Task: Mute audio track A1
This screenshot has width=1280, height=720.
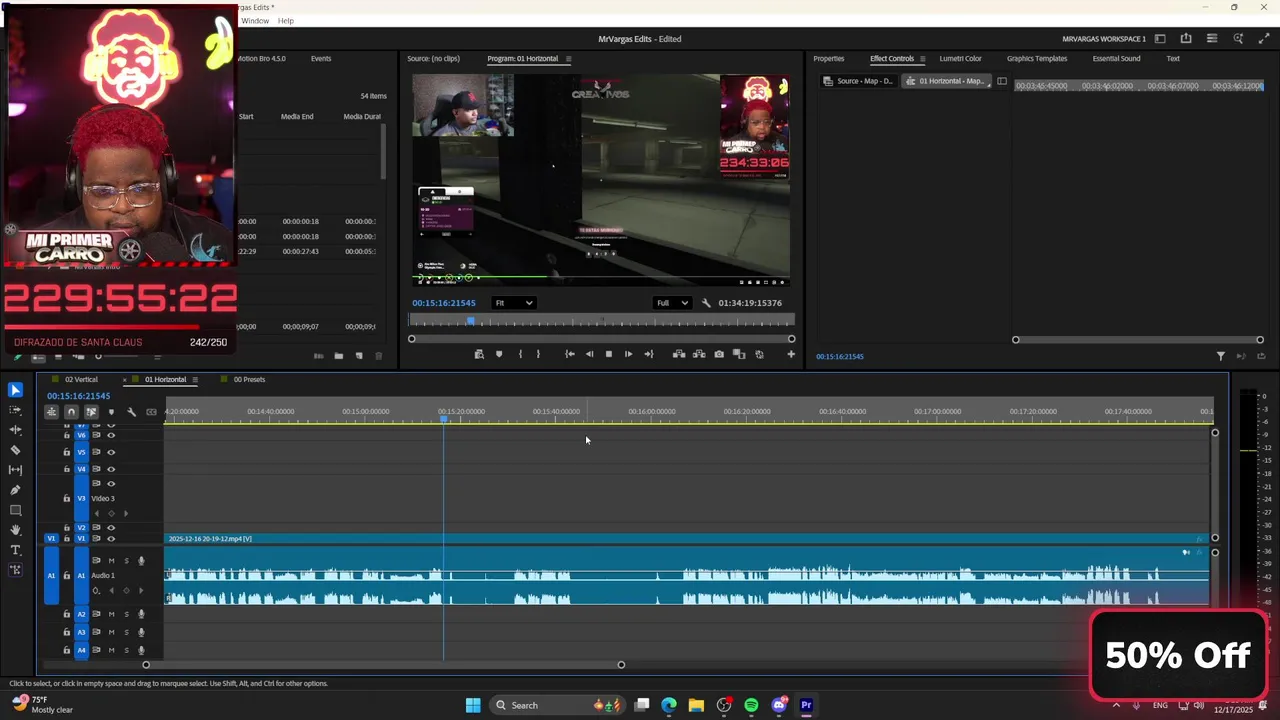Action: click(111, 561)
